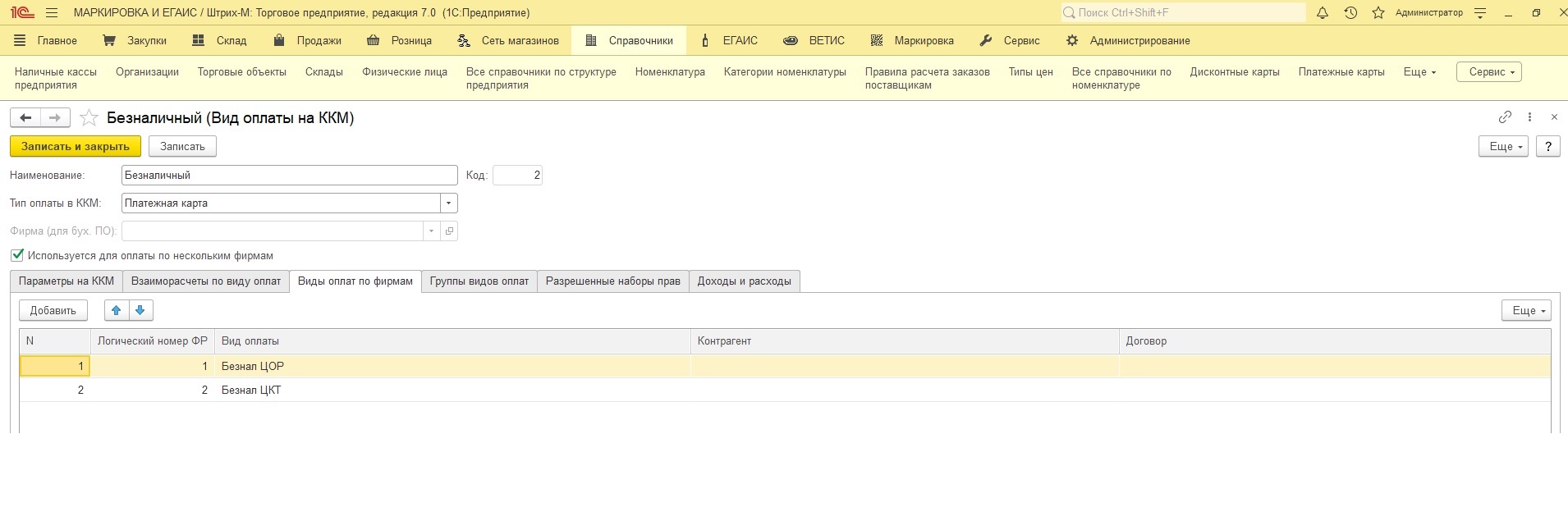Click 'Записать и закрыть' button
This screenshot has height=530, width=1568.
click(x=76, y=146)
